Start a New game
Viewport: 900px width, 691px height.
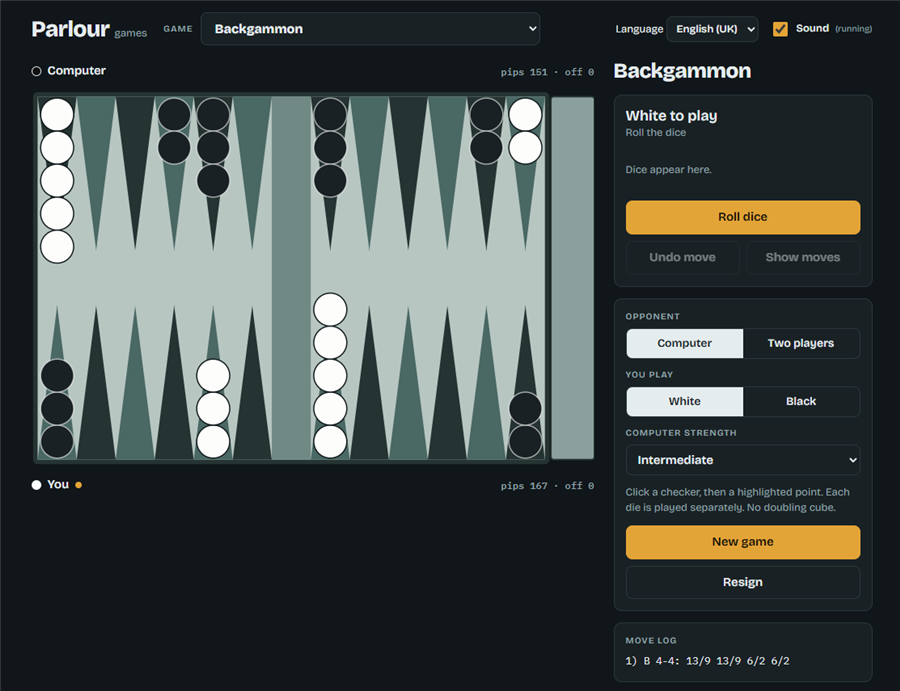[743, 542]
